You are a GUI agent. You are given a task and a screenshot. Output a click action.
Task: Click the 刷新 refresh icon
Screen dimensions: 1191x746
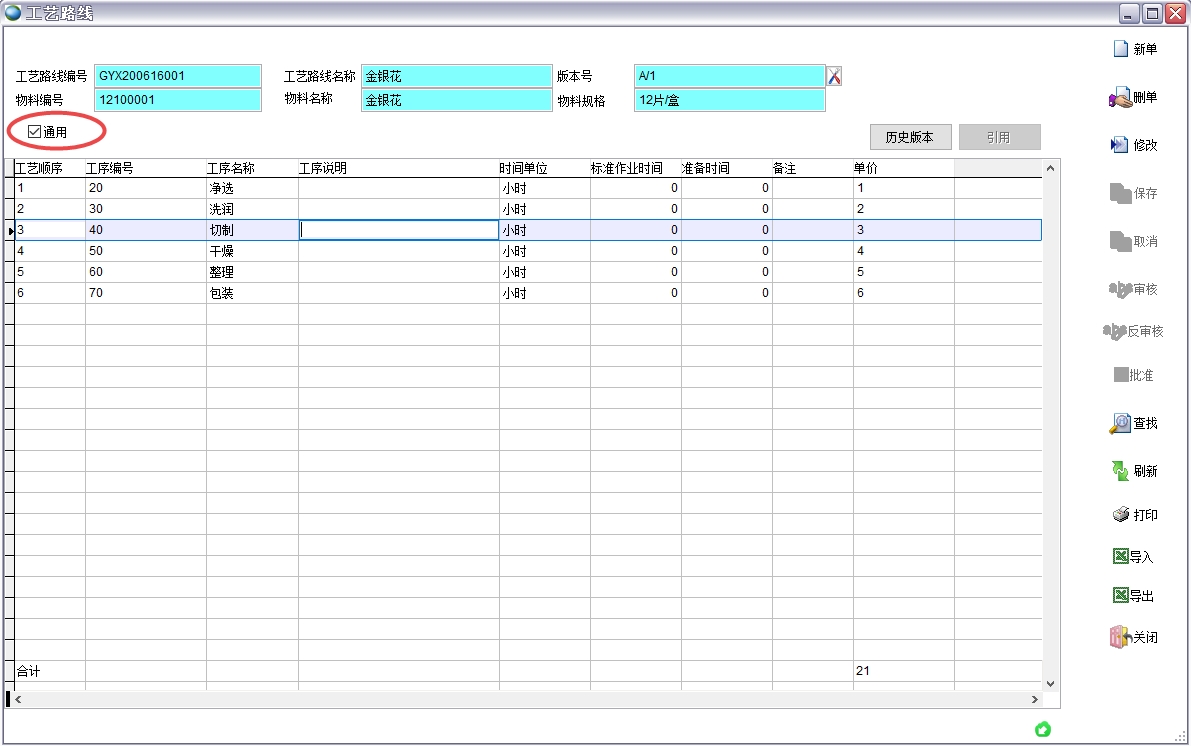tap(1121, 470)
